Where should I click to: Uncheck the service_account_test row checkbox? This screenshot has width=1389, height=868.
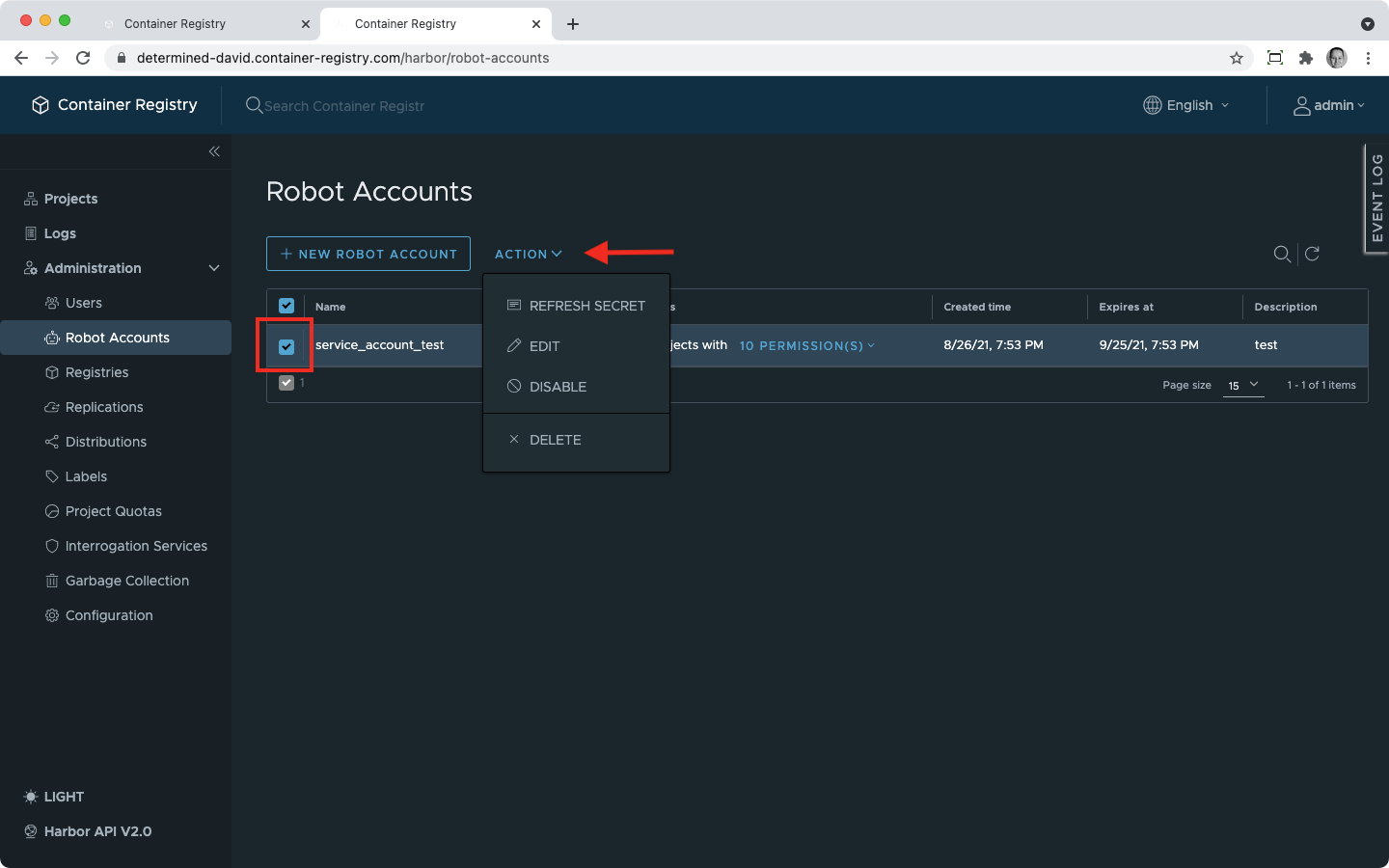pos(286,346)
